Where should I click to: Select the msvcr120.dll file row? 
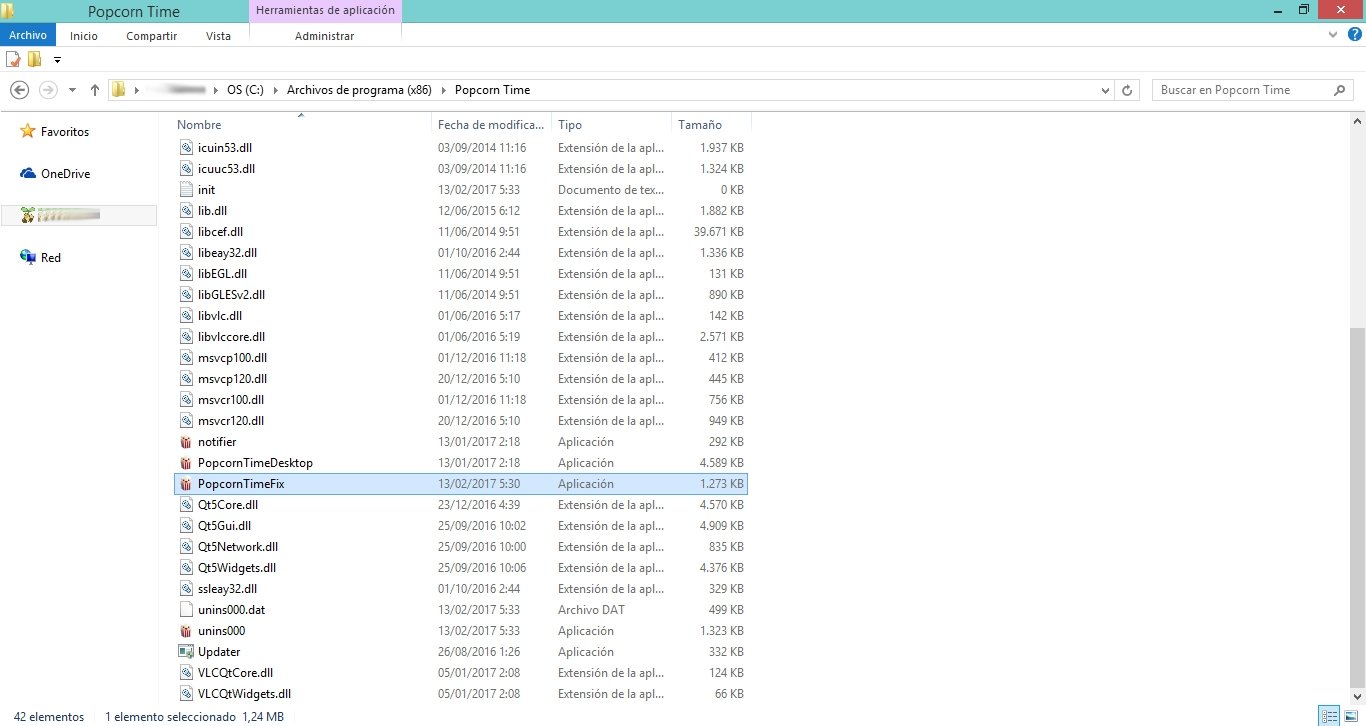pos(460,421)
